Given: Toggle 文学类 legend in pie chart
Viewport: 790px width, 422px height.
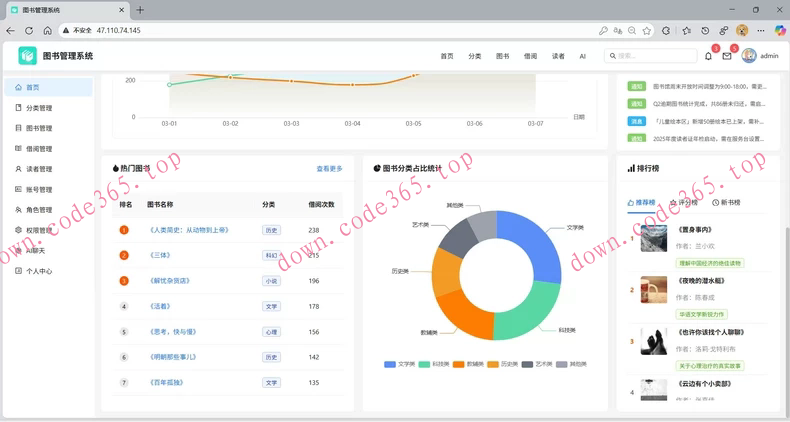Looking at the screenshot, I should pos(399,364).
